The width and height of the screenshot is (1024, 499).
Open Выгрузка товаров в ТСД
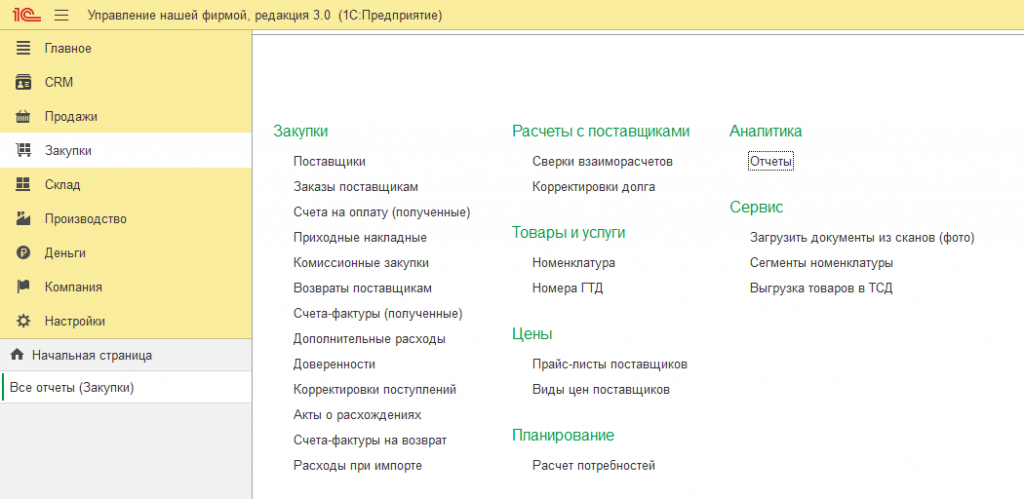pos(821,288)
